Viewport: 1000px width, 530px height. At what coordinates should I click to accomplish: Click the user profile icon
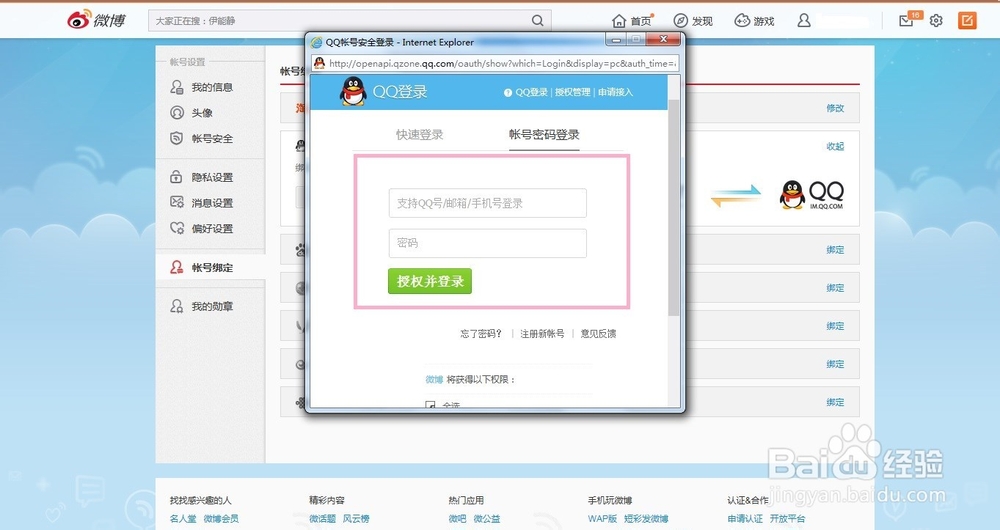804,21
